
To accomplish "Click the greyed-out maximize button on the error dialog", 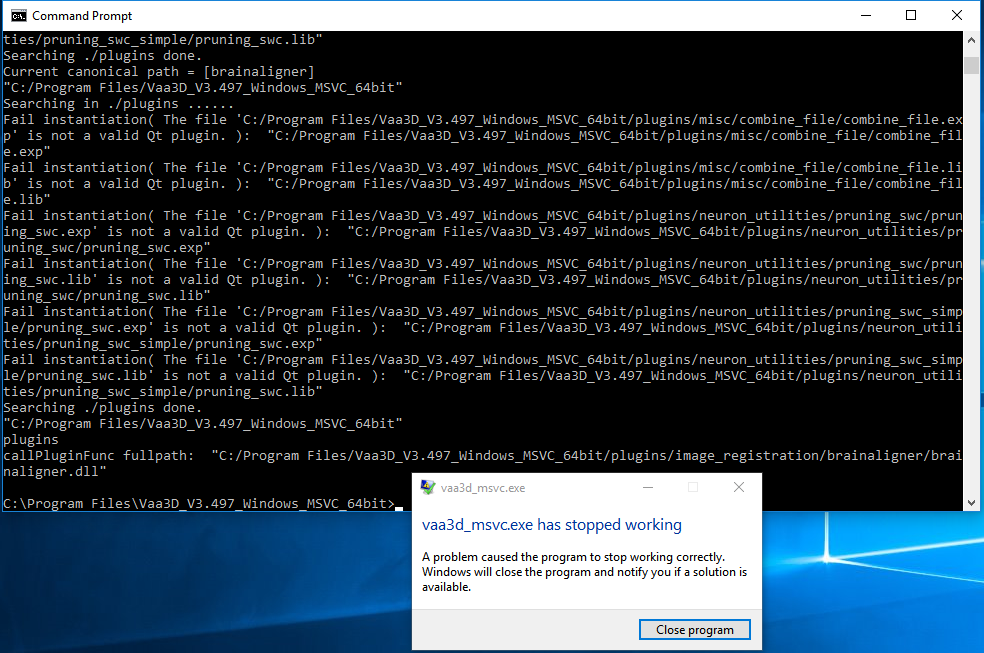I will (692, 488).
